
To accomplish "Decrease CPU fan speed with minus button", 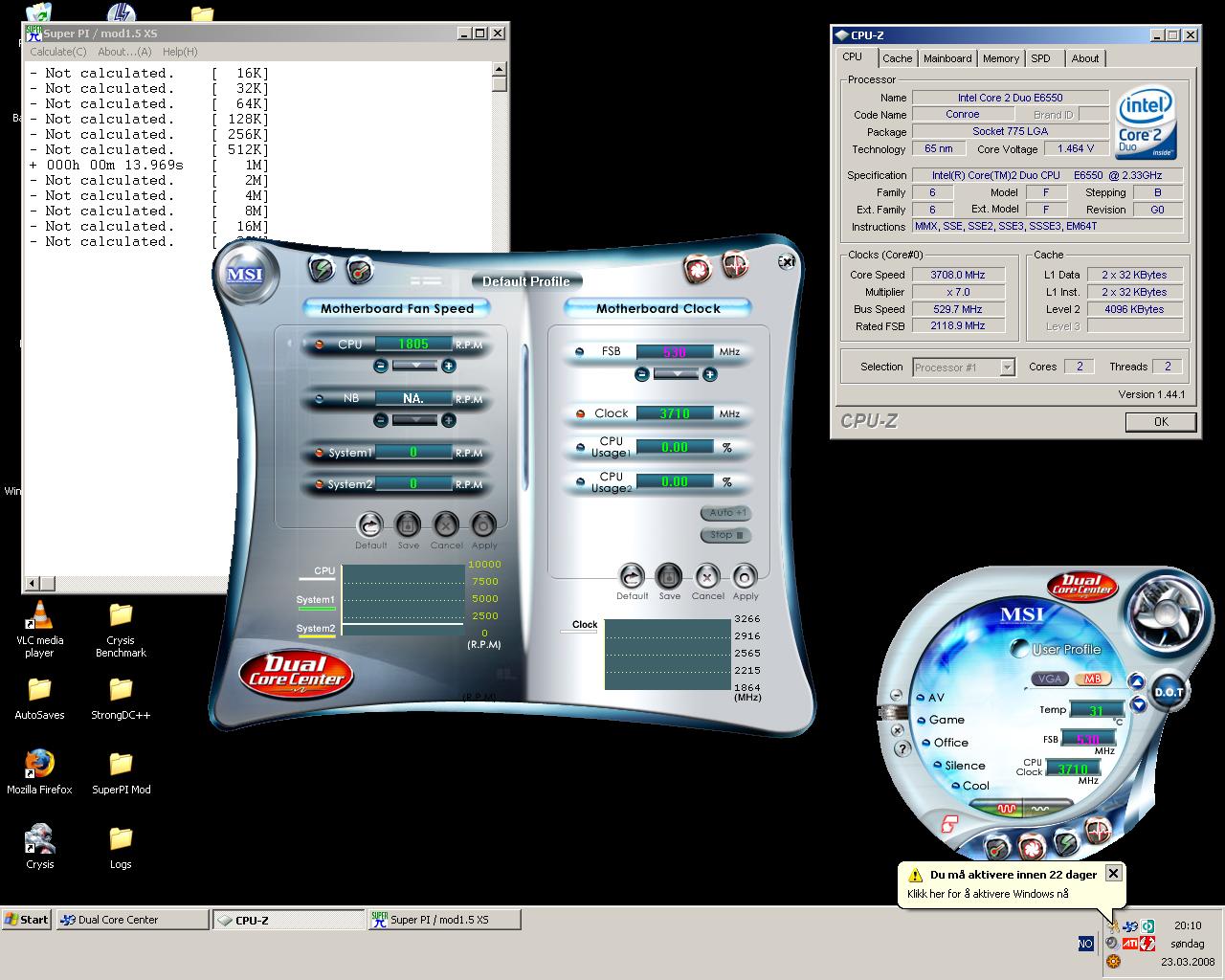I will tap(380, 366).
